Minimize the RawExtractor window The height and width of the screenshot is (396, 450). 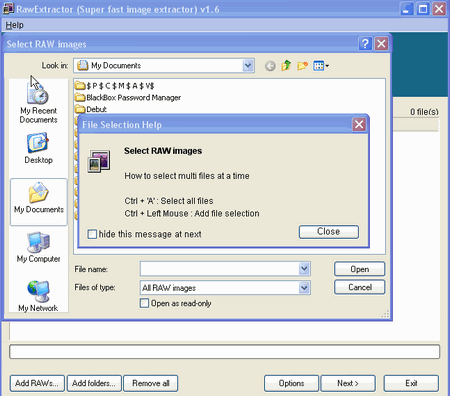[x=407, y=9]
